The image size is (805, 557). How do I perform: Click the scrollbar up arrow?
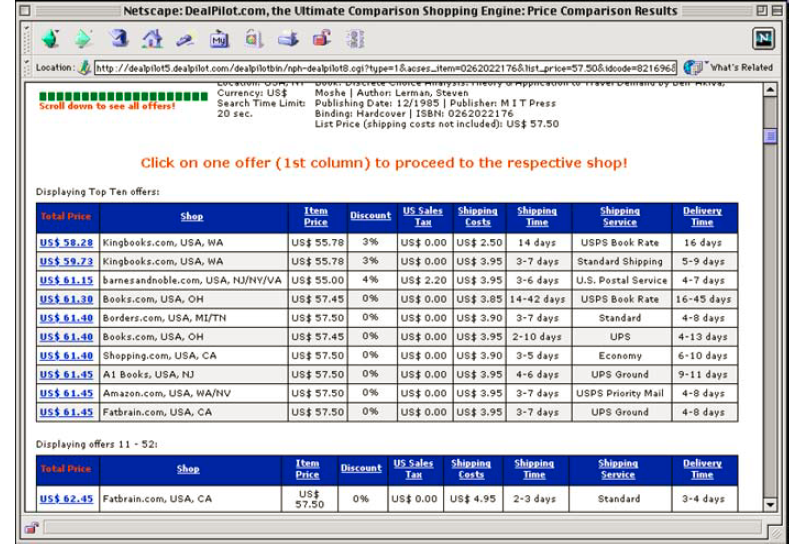pyautogui.click(x=770, y=89)
